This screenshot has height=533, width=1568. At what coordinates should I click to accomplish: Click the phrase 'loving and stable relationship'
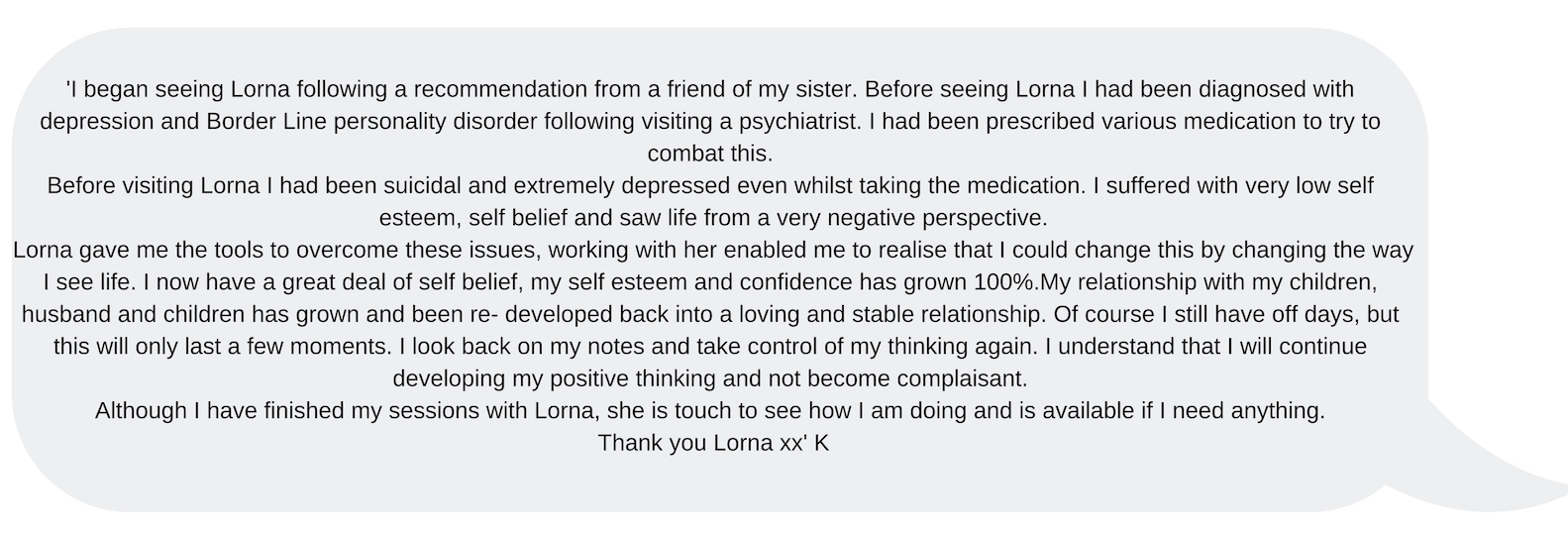892,314
